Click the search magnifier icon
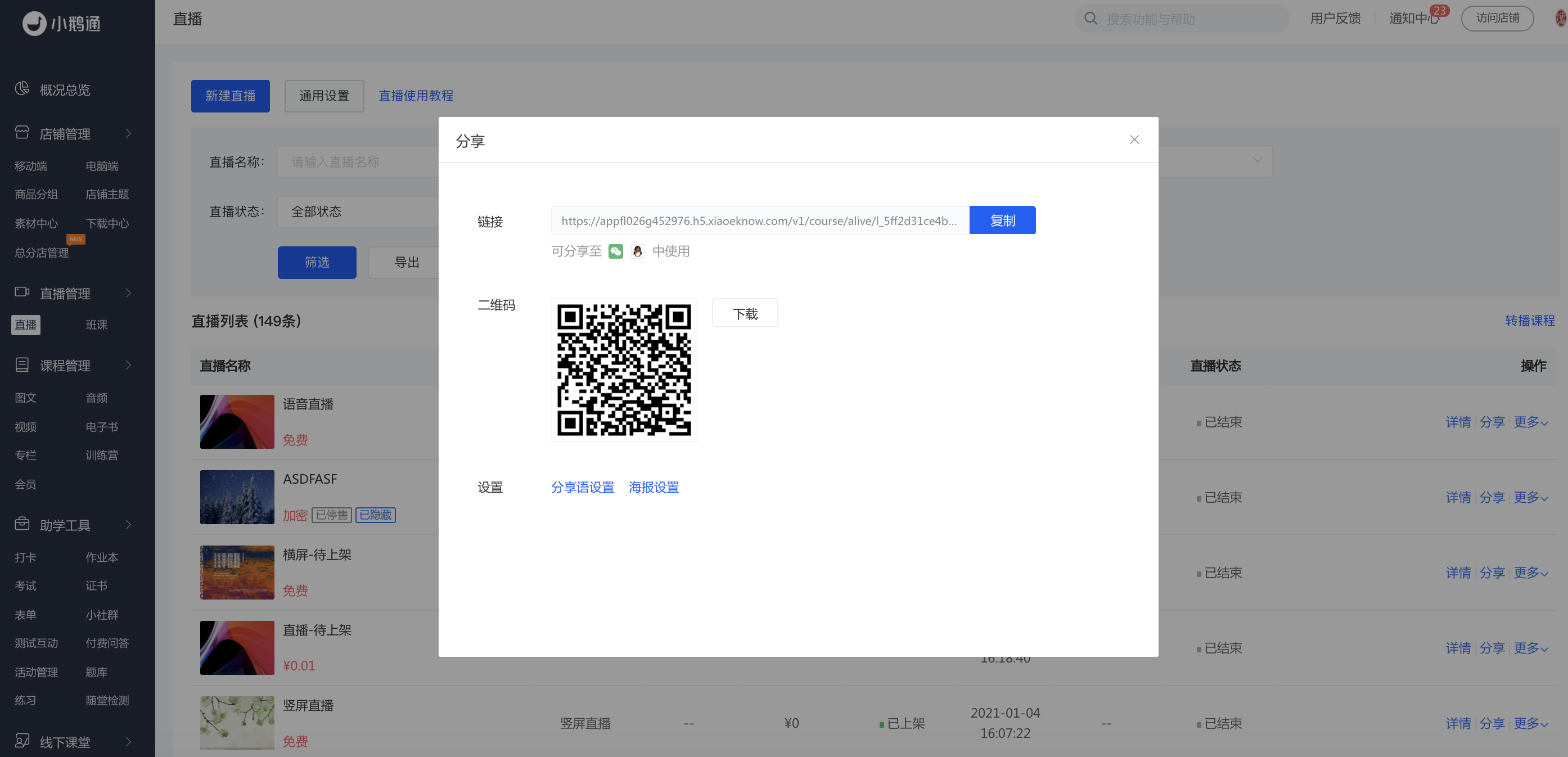The image size is (1568, 757). coord(1090,18)
